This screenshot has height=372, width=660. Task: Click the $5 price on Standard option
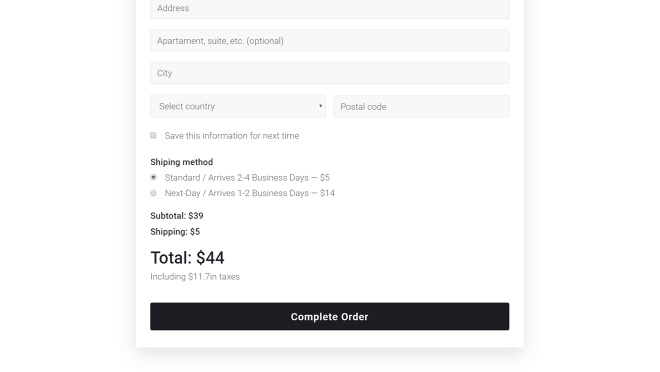(325, 178)
